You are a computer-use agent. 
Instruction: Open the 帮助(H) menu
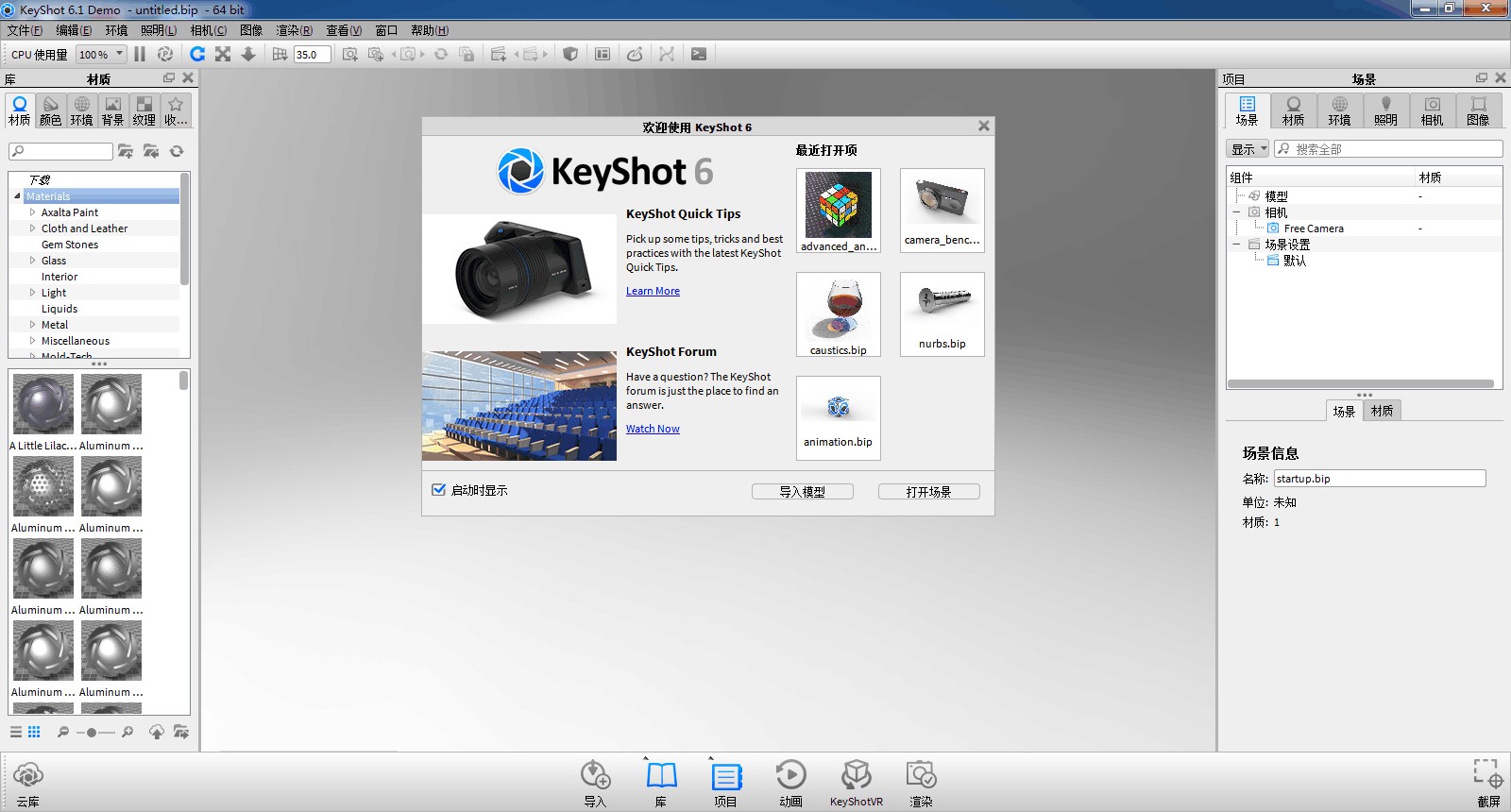click(430, 30)
